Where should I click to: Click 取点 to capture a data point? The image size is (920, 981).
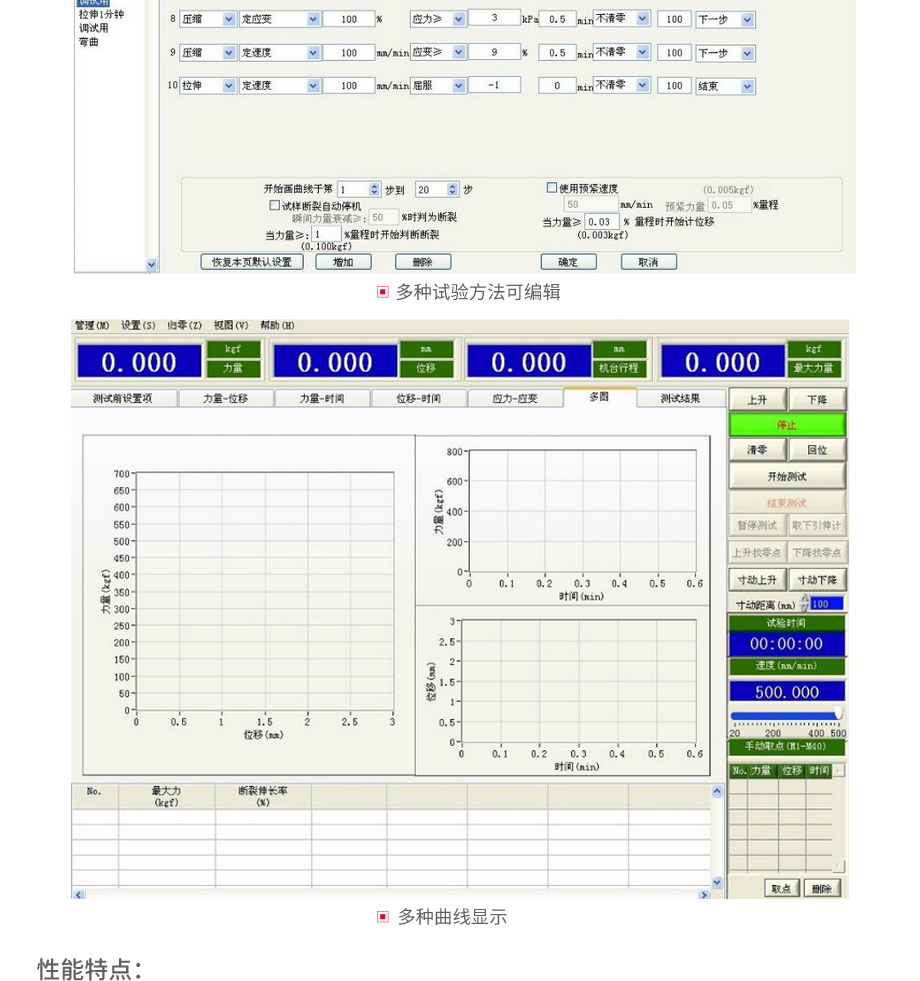[782, 888]
